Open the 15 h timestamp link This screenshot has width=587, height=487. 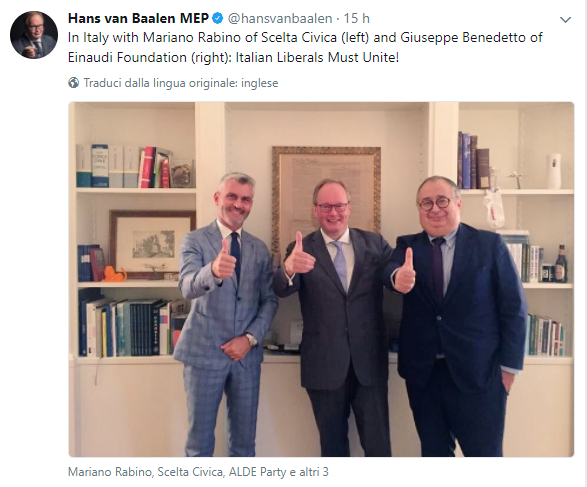tap(356, 18)
